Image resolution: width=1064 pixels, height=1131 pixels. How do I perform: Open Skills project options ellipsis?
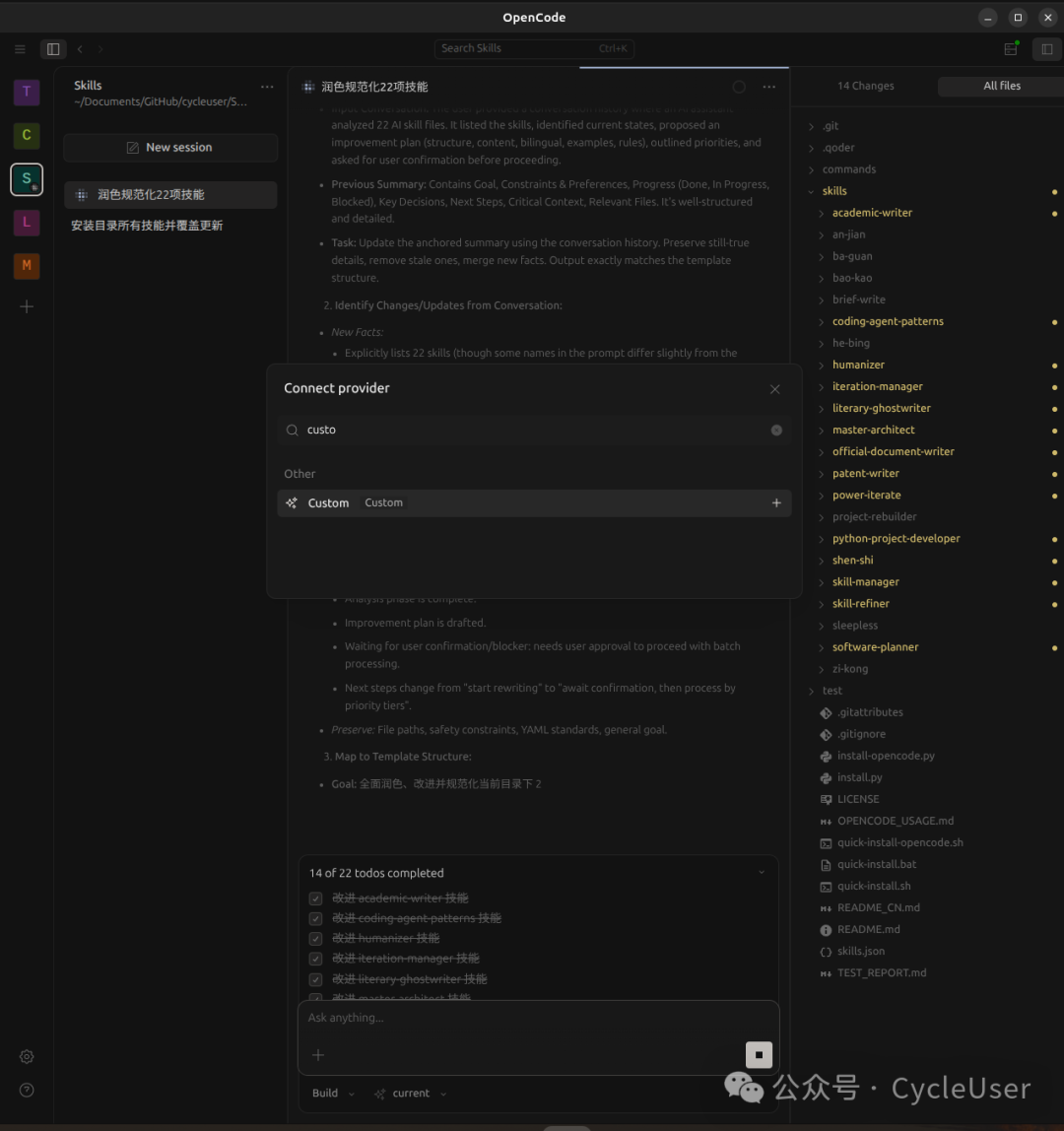pos(267,87)
